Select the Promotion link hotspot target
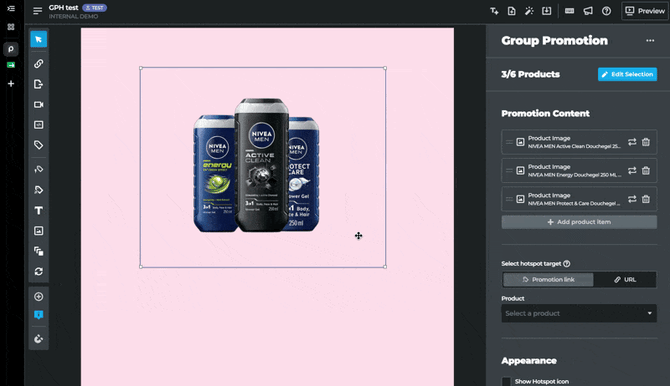 click(x=548, y=280)
